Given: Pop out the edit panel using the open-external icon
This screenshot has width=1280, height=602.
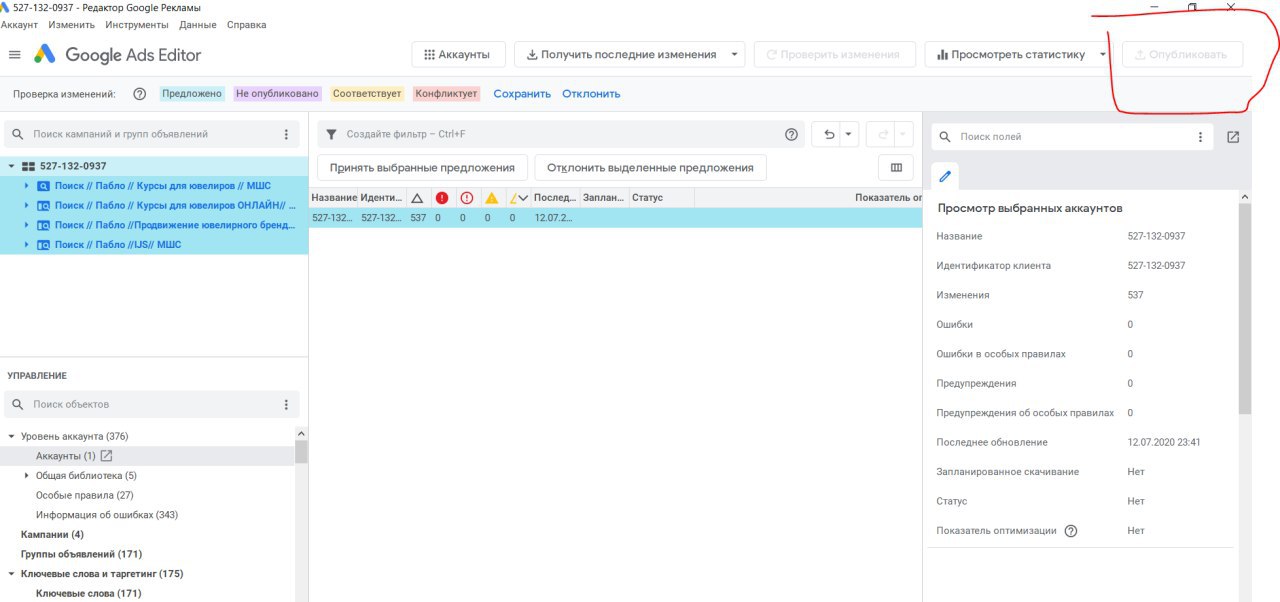Looking at the screenshot, I should (x=1233, y=137).
